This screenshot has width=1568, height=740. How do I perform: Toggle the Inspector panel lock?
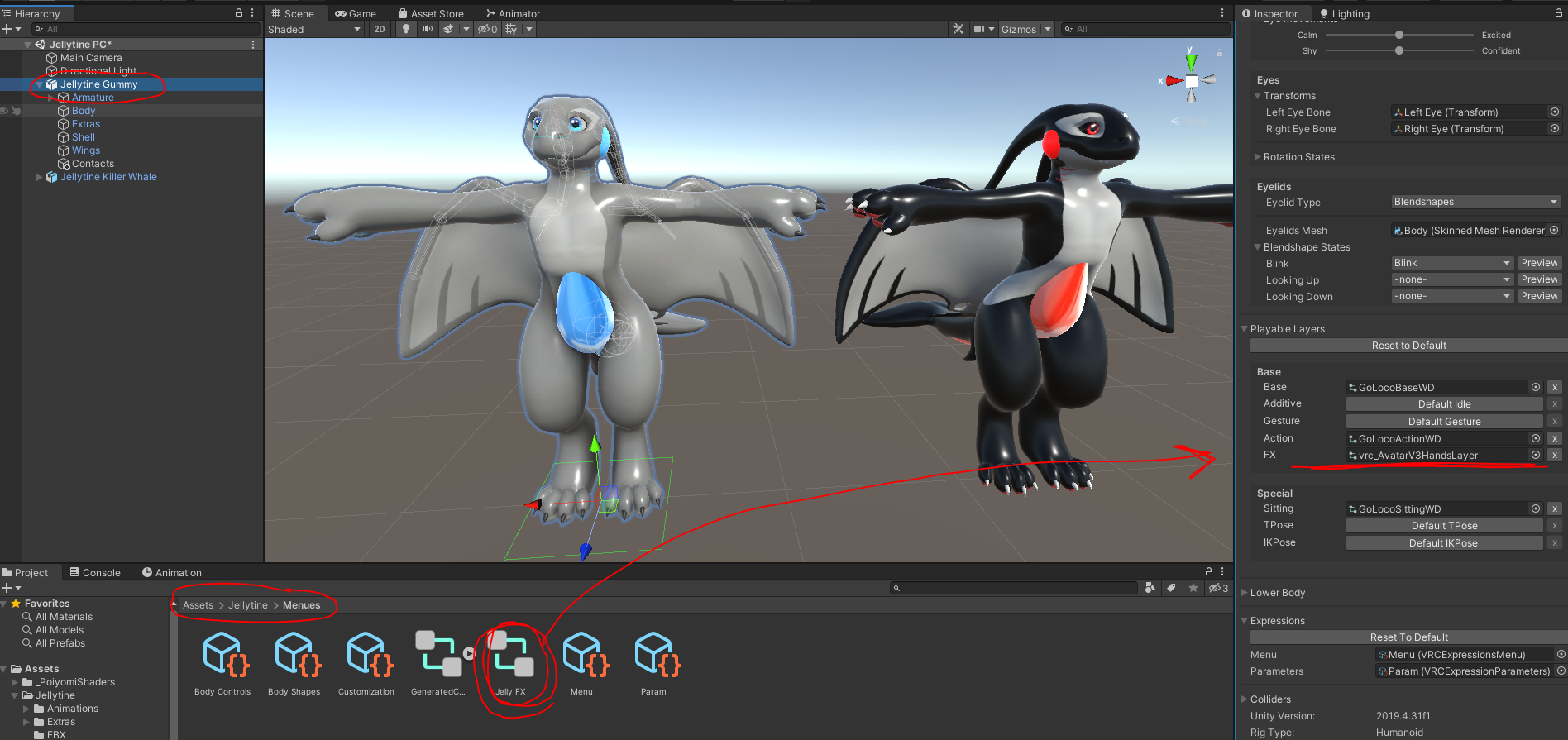point(1559,13)
